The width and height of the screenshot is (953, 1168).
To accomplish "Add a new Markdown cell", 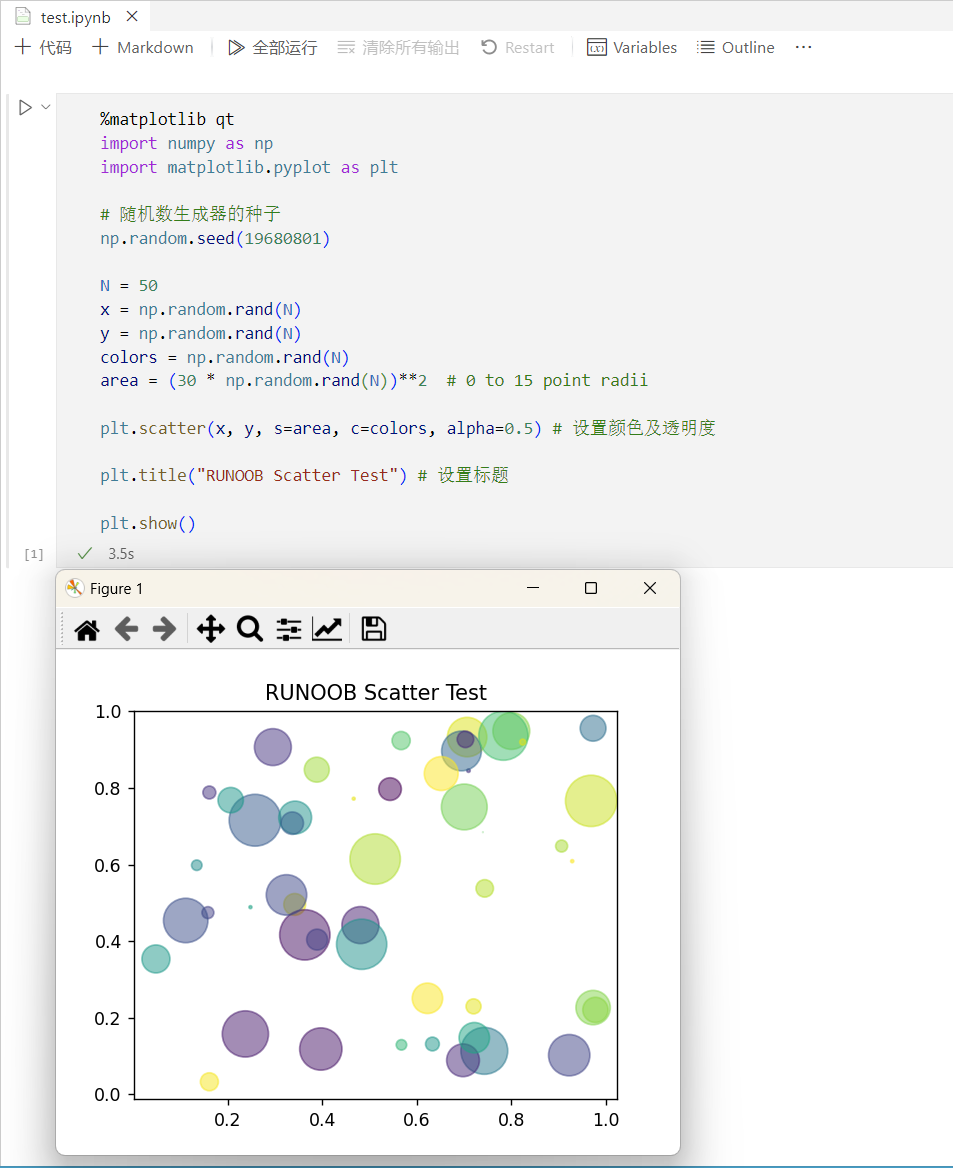I will click(x=143, y=47).
